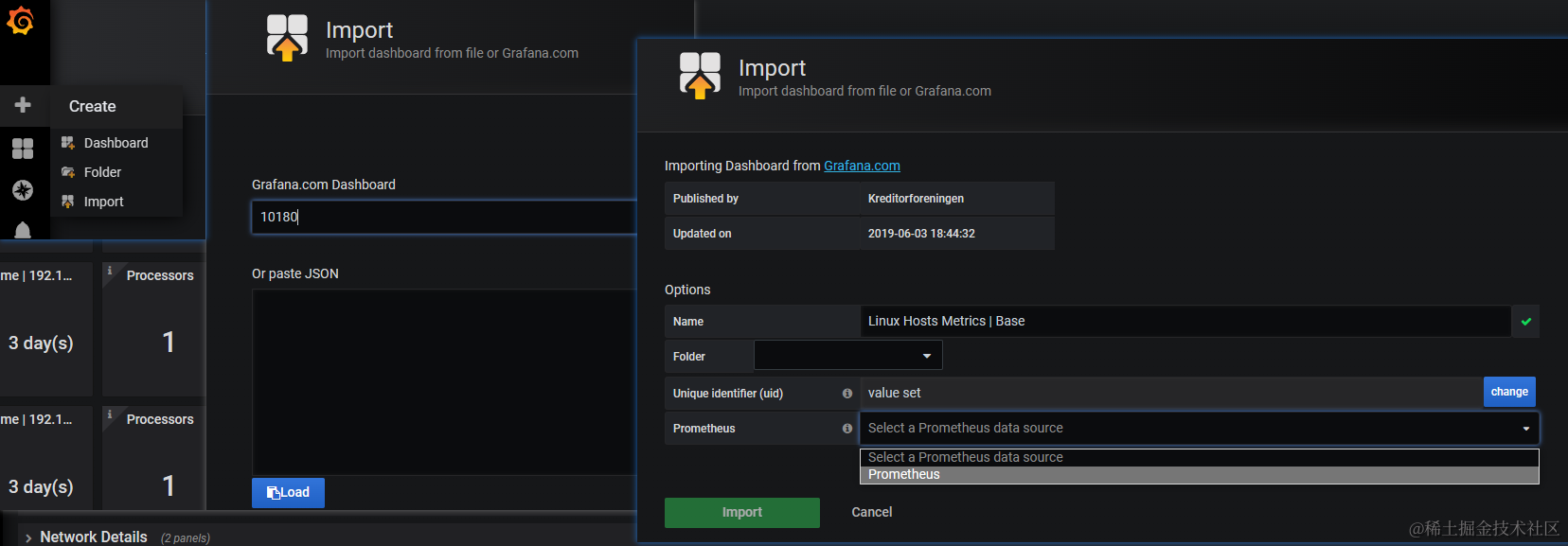
Task: Click the green checkmark next to Name
Action: point(1525,322)
